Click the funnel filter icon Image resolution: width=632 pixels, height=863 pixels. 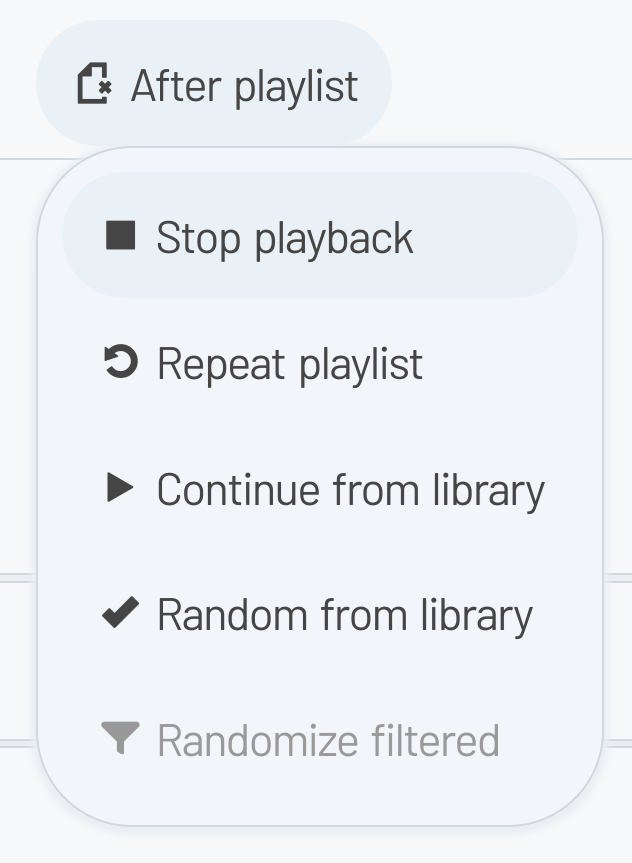pos(121,738)
